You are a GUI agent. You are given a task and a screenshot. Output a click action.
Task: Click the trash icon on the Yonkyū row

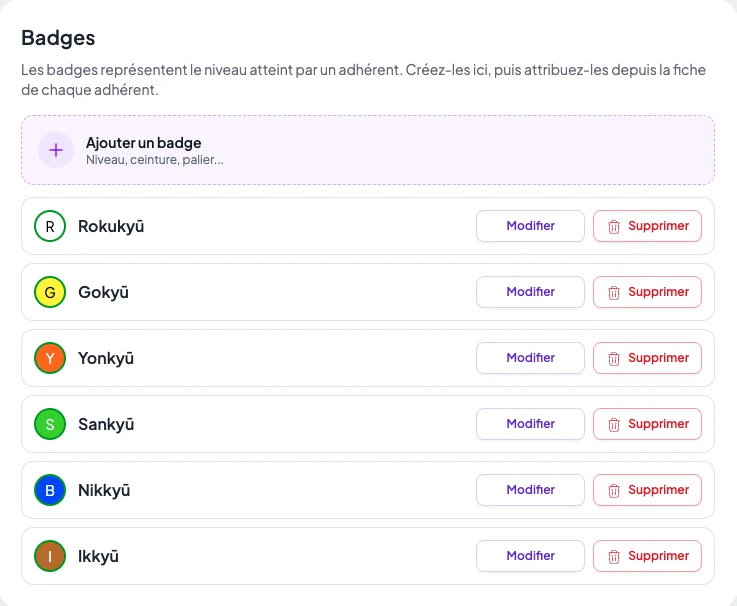614,359
